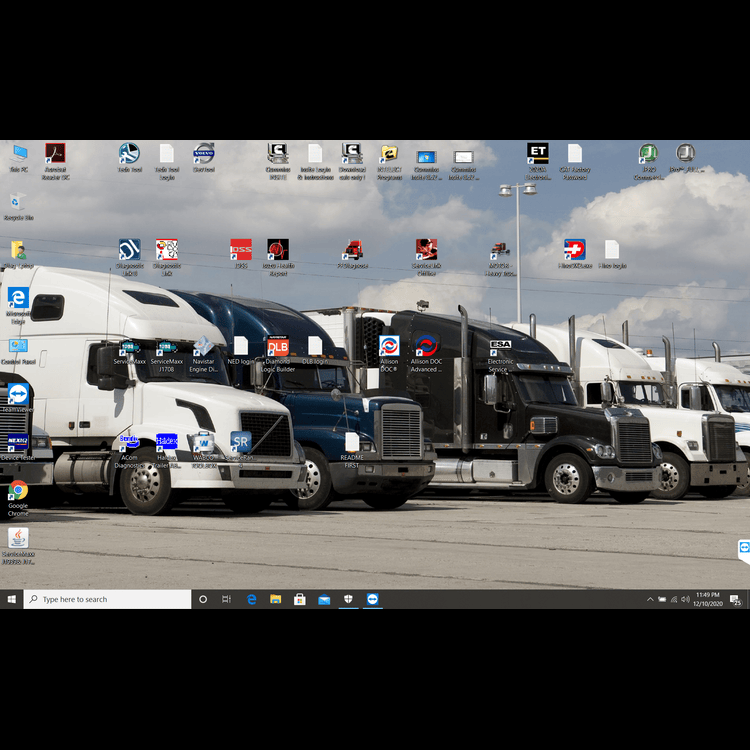Open network status tray icon

pyautogui.click(x=674, y=599)
